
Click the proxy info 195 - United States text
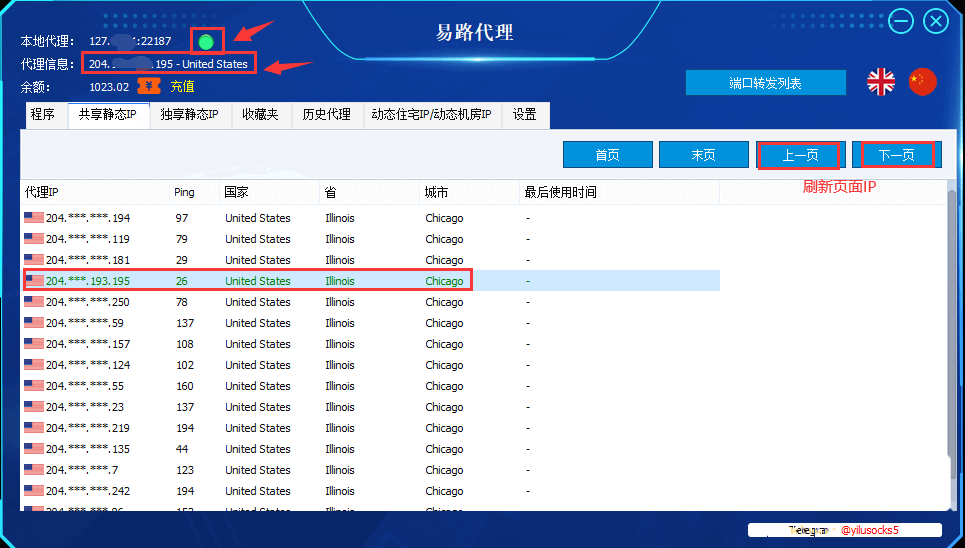(201, 64)
